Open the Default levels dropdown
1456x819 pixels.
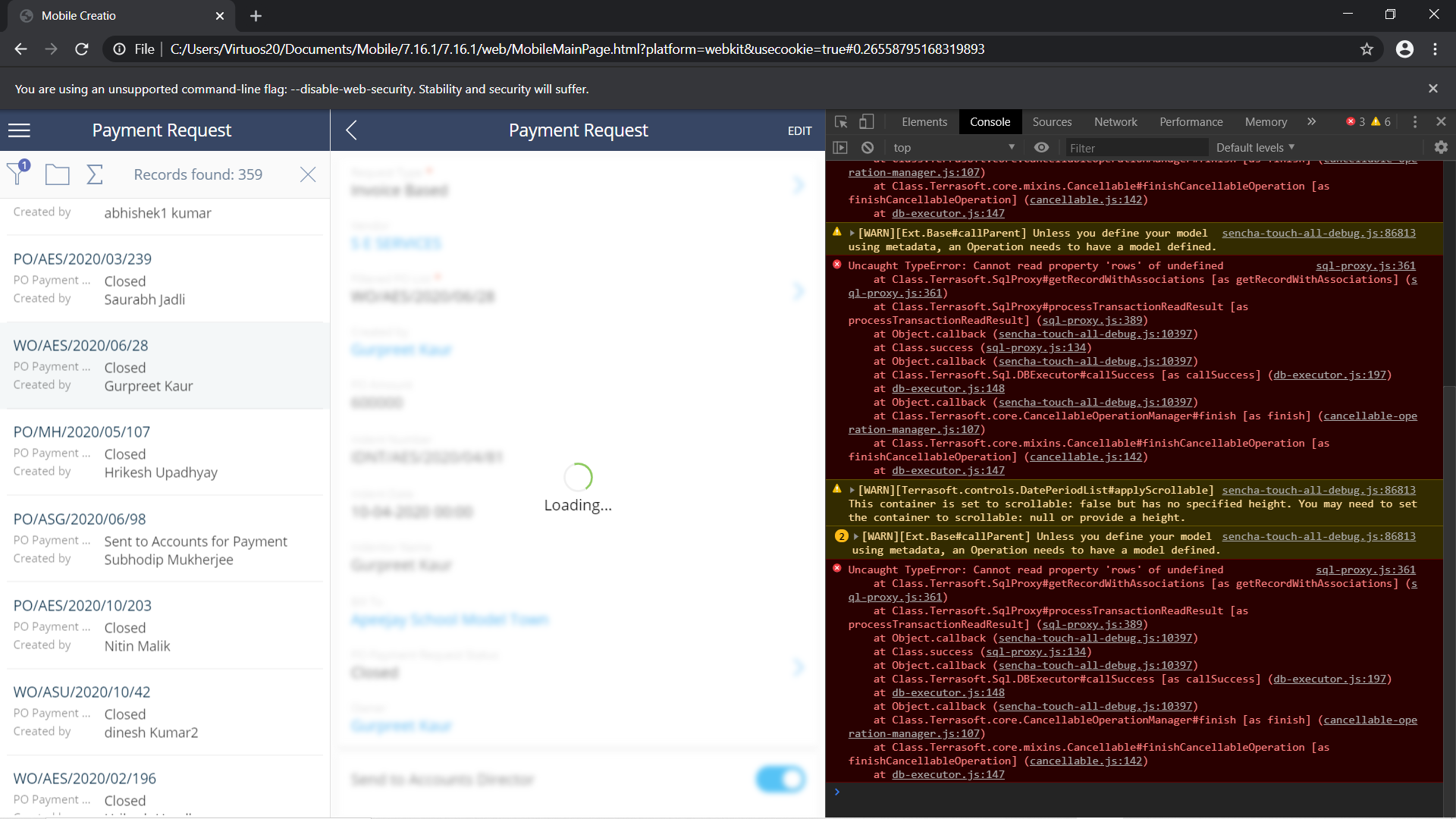(x=1255, y=148)
